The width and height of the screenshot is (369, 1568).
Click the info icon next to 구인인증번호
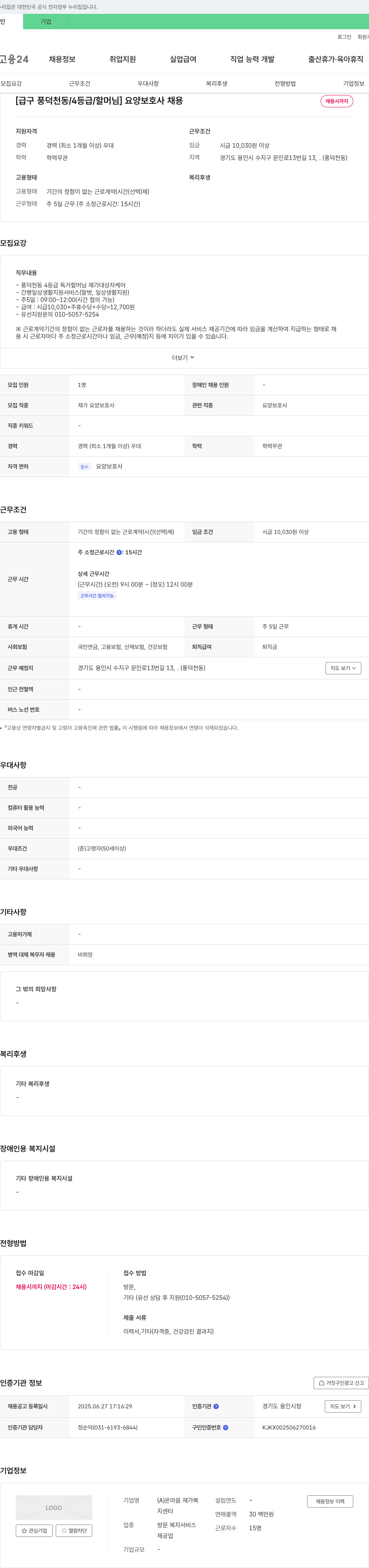click(226, 1427)
